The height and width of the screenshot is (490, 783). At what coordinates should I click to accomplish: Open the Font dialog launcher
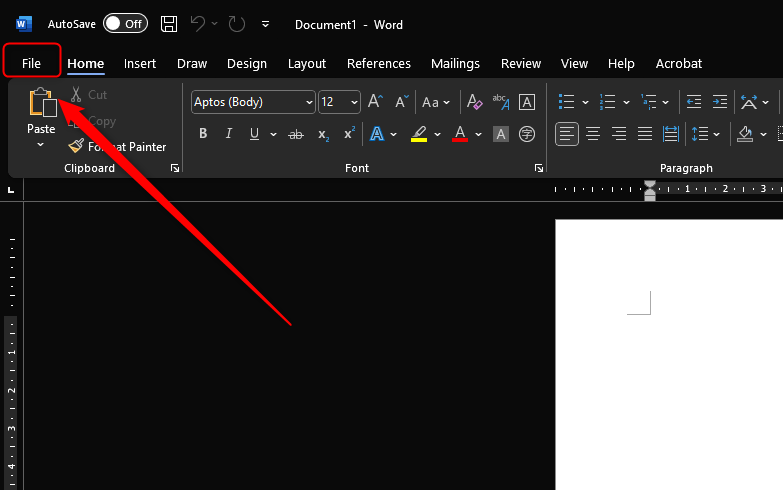539,168
